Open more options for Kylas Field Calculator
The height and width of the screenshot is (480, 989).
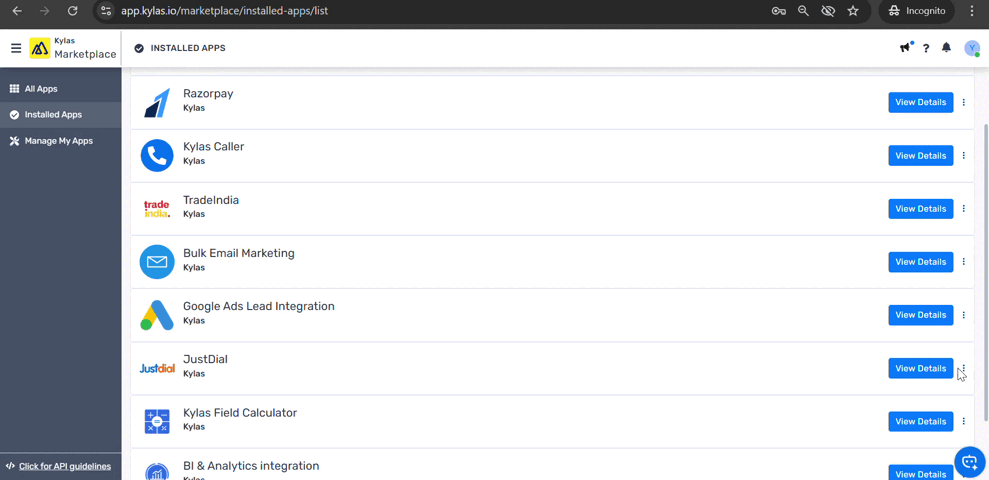click(964, 421)
